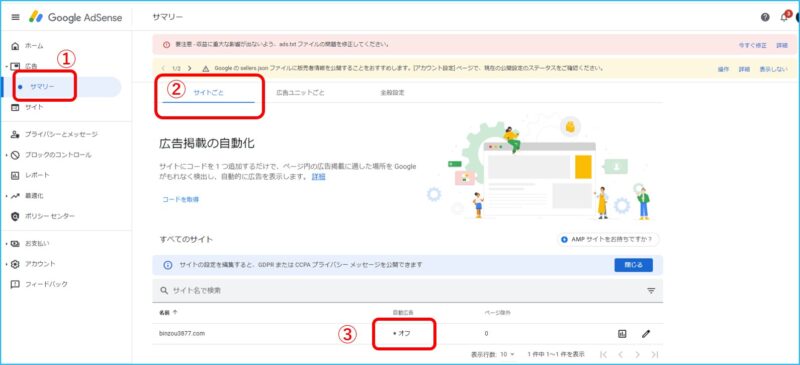The image size is (800, 365).
Task: Open the 詳細 link under 広告掲載の自動化
Action: [318, 177]
